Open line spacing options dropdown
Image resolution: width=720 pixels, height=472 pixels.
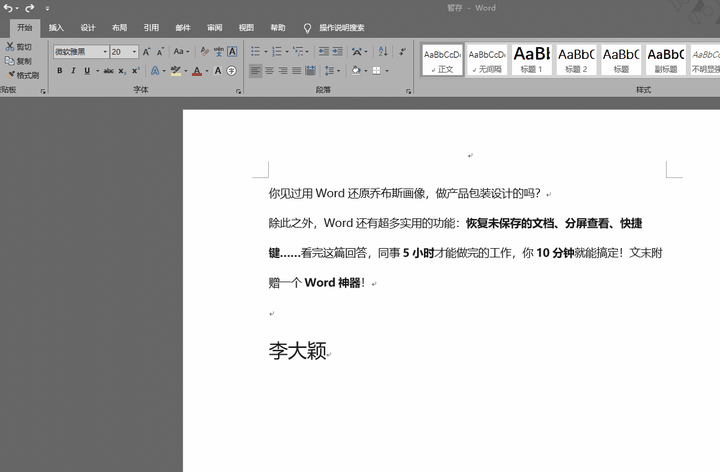pos(332,71)
